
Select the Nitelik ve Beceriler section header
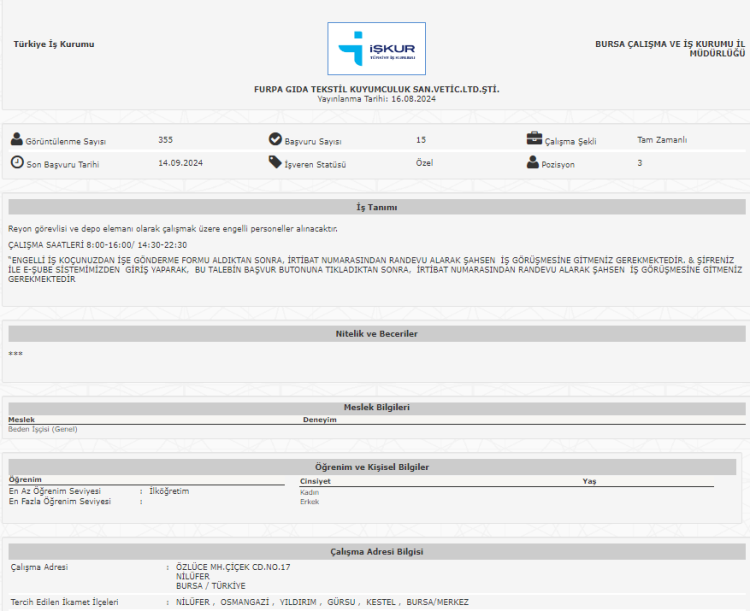coord(377,333)
